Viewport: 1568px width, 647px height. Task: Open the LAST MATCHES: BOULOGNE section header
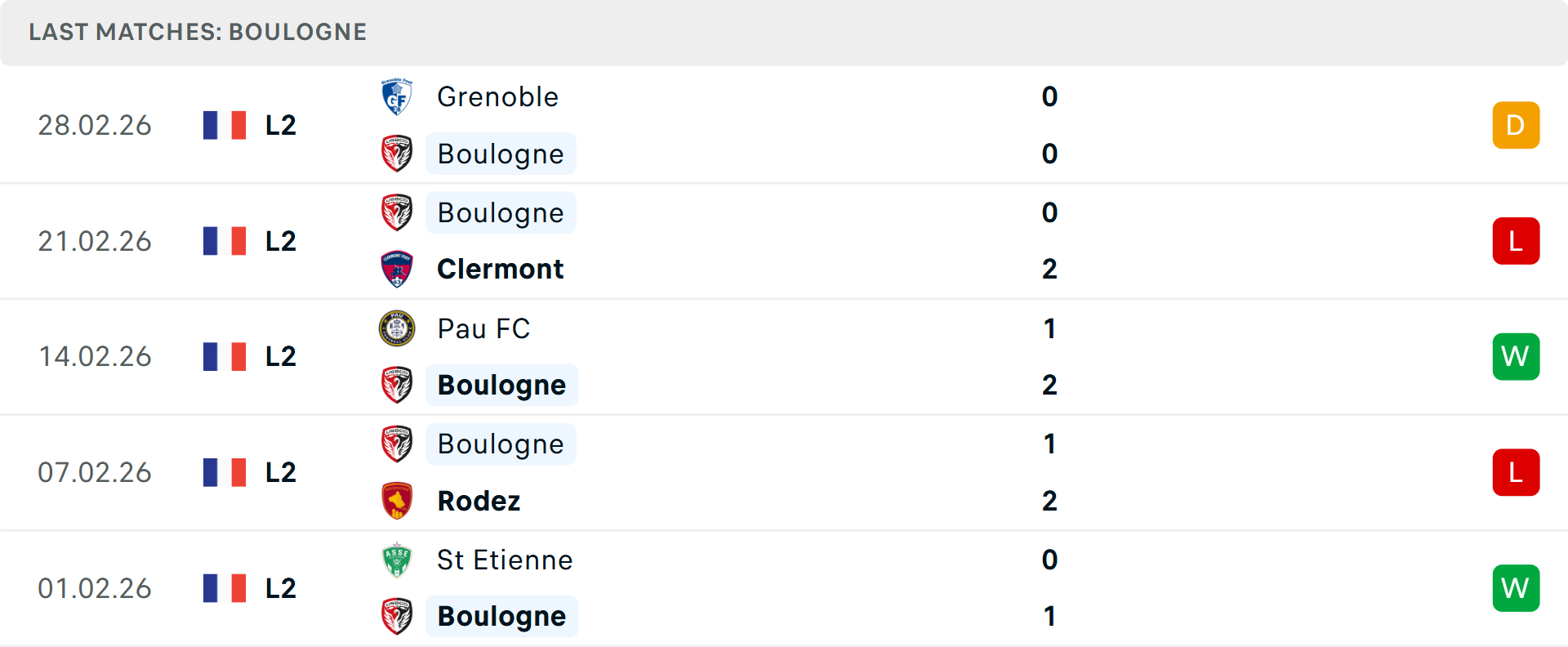coord(197,32)
